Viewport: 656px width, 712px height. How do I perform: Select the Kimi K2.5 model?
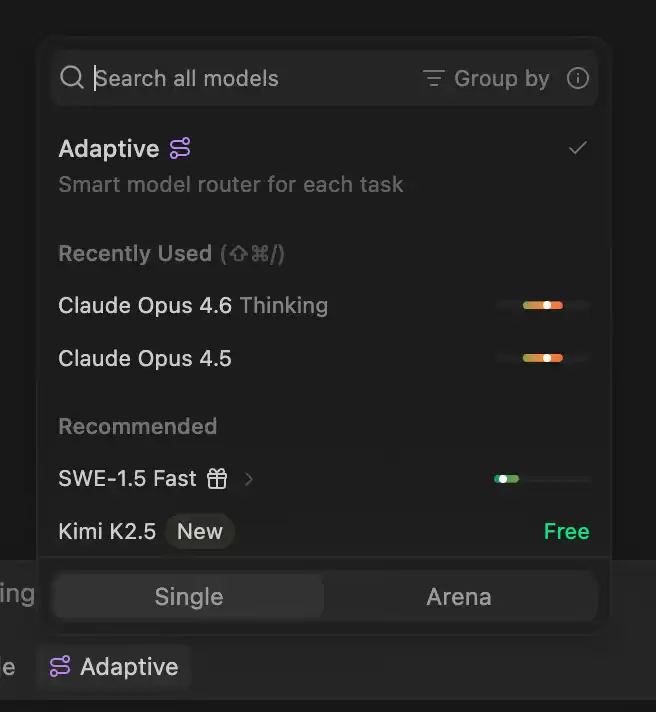point(324,531)
